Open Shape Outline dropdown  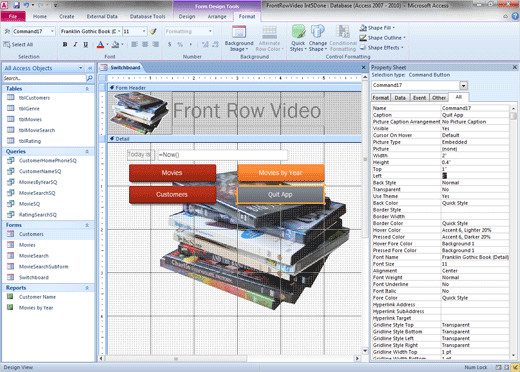(382, 38)
